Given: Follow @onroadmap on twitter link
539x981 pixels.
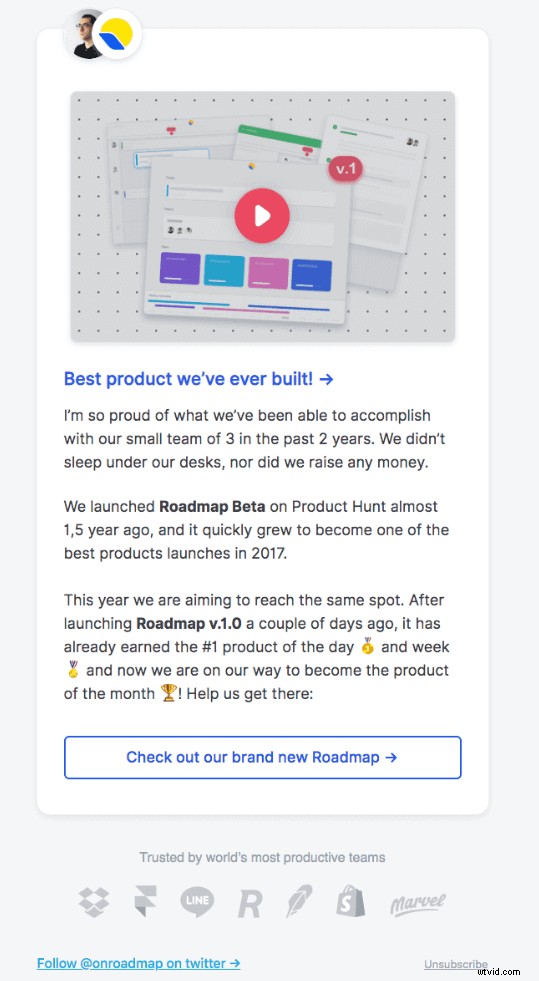Looking at the screenshot, I should pyautogui.click(x=138, y=963).
